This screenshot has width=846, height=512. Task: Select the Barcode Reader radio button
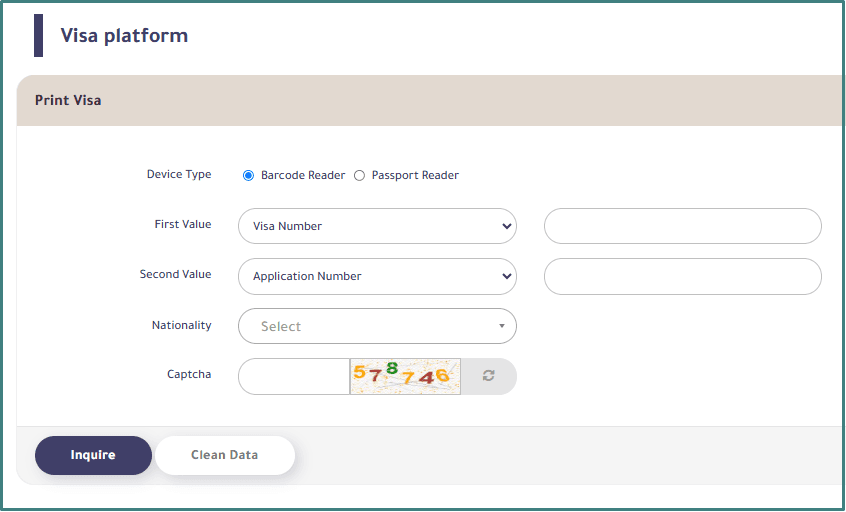(249, 176)
